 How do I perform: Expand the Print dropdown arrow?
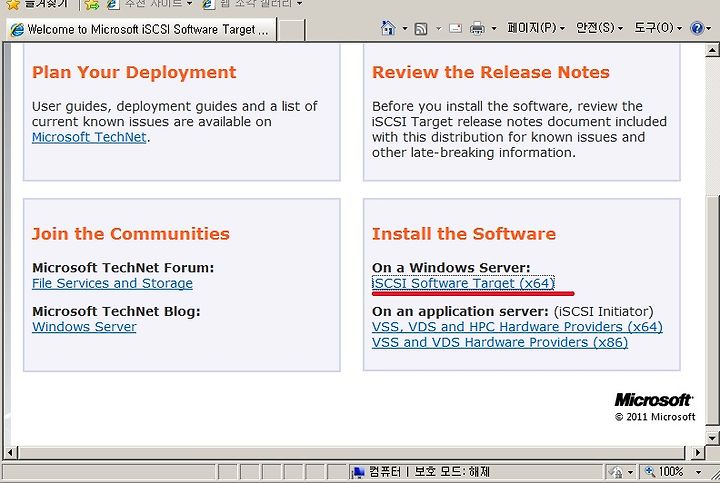pyautogui.click(x=494, y=29)
